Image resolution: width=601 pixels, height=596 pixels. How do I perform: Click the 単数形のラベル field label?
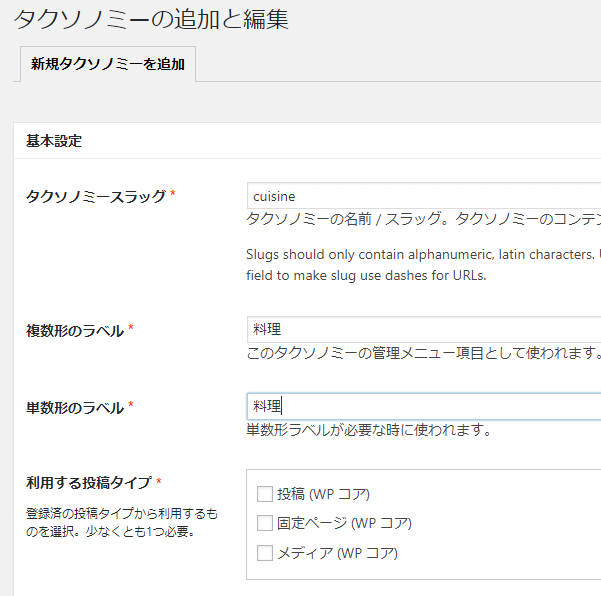point(75,408)
